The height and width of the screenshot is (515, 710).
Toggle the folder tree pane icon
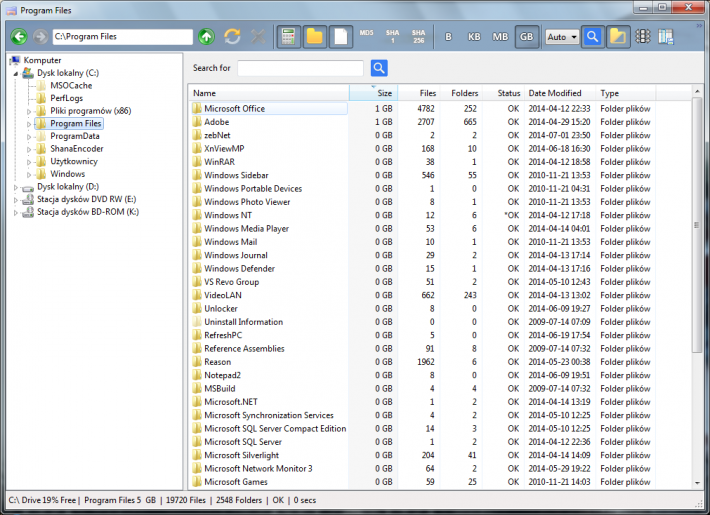(x=618, y=37)
